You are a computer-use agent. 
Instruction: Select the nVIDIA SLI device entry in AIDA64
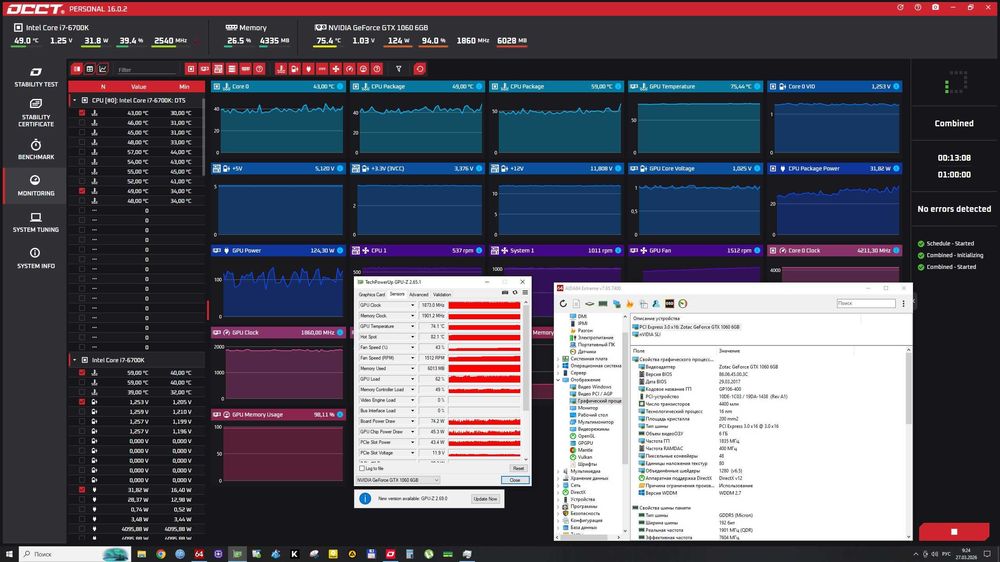click(x=650, y=334)
